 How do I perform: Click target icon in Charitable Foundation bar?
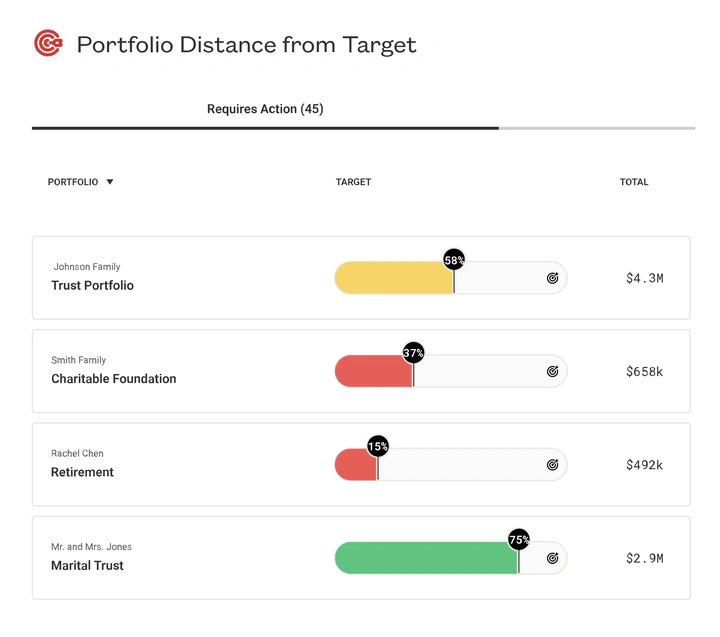(552, 371)
